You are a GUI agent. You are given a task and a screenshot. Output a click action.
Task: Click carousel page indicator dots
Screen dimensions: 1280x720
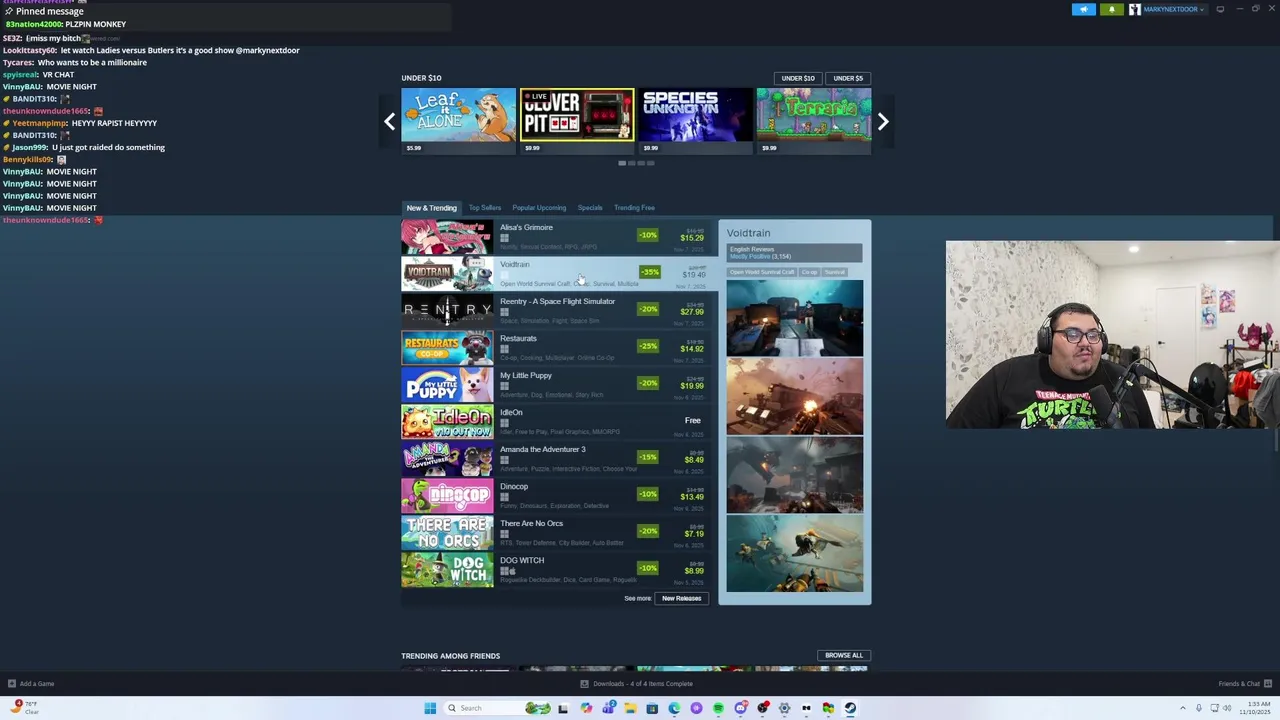coord(636,163)
